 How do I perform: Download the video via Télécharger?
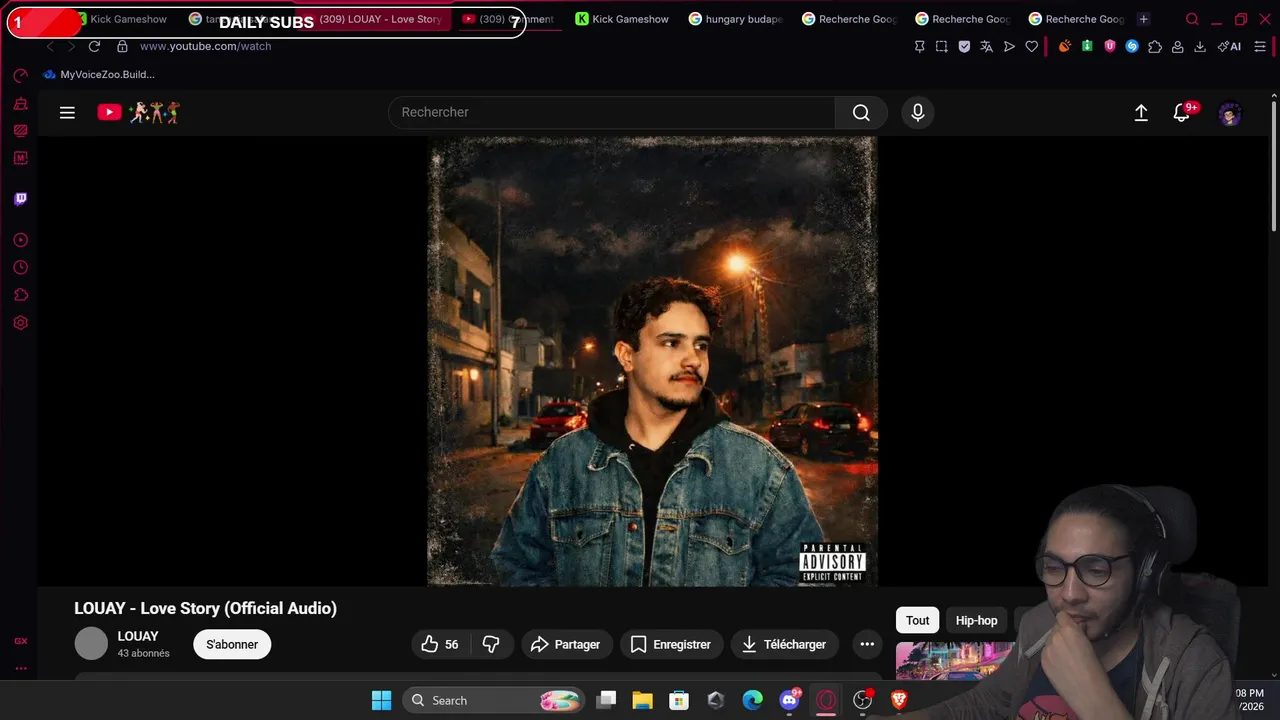point(784,645)
